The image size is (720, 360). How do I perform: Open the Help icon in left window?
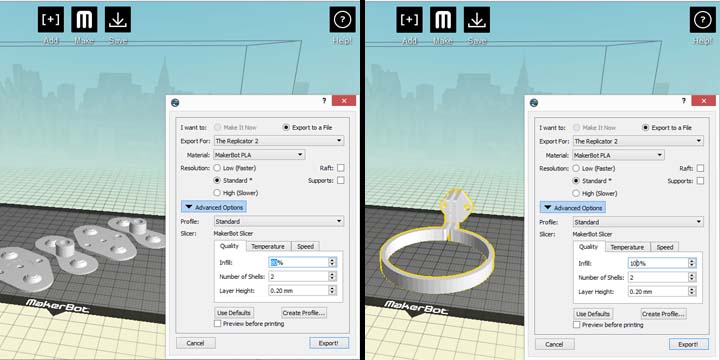click(x=343, y=20)
